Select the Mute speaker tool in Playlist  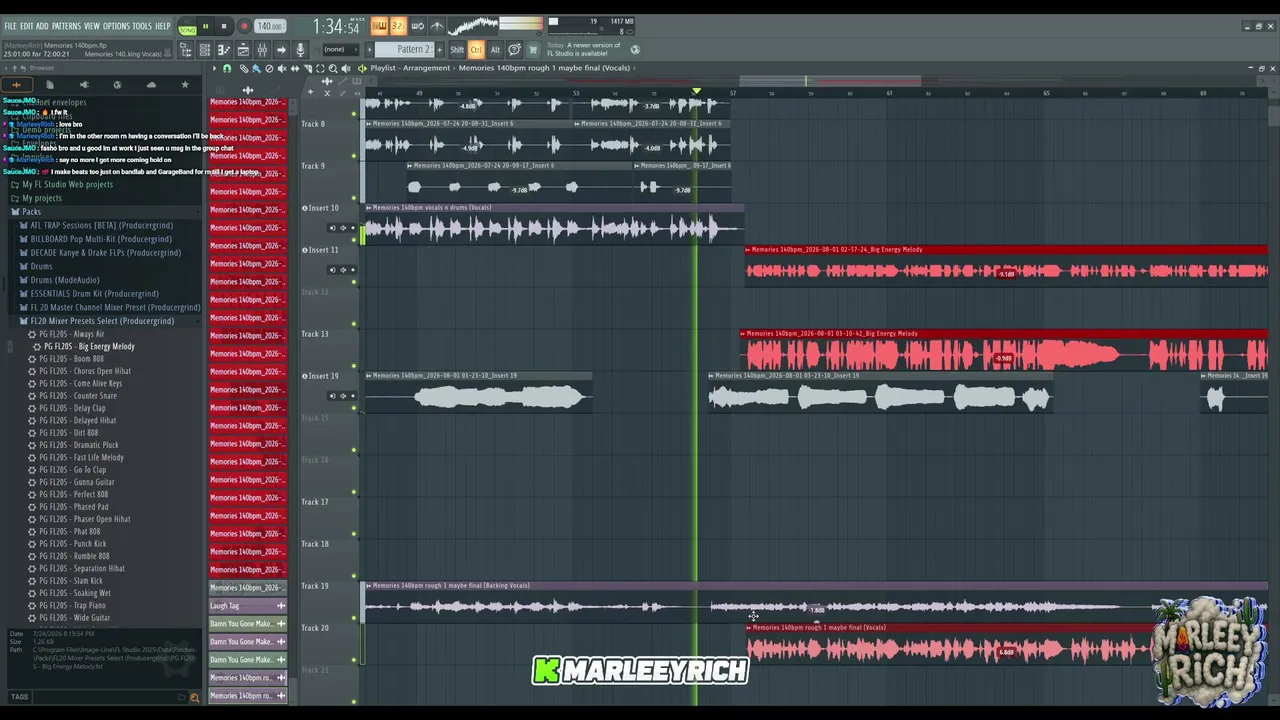coord(282,68)
